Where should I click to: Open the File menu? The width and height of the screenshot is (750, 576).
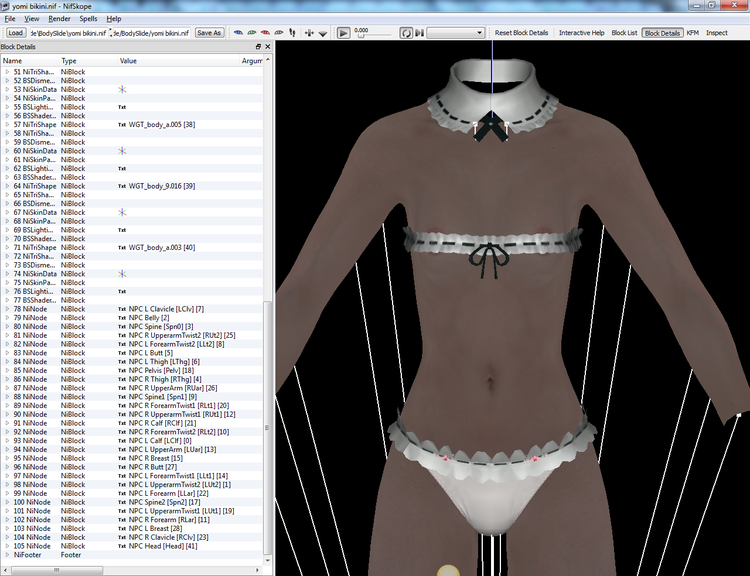10,19
